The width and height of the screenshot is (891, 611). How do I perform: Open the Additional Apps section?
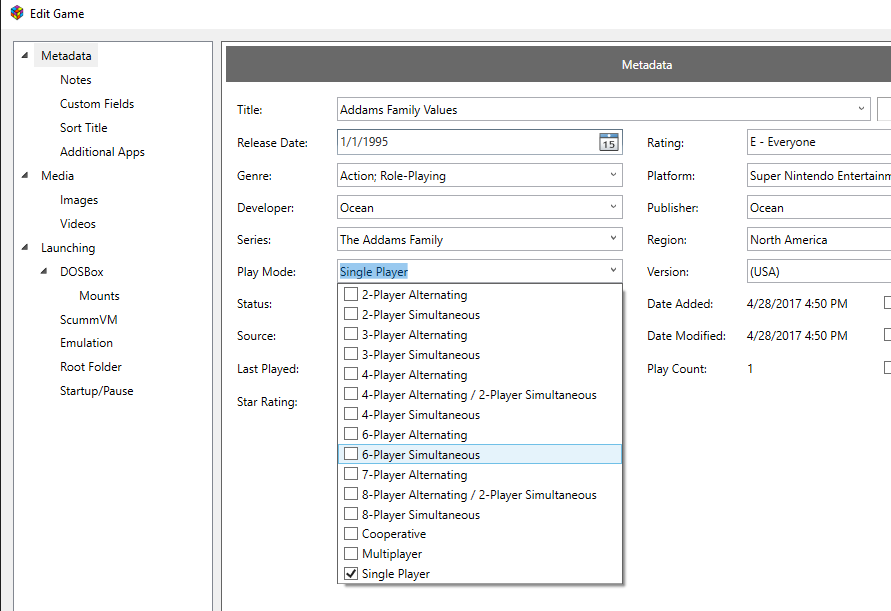click(102, 152)
